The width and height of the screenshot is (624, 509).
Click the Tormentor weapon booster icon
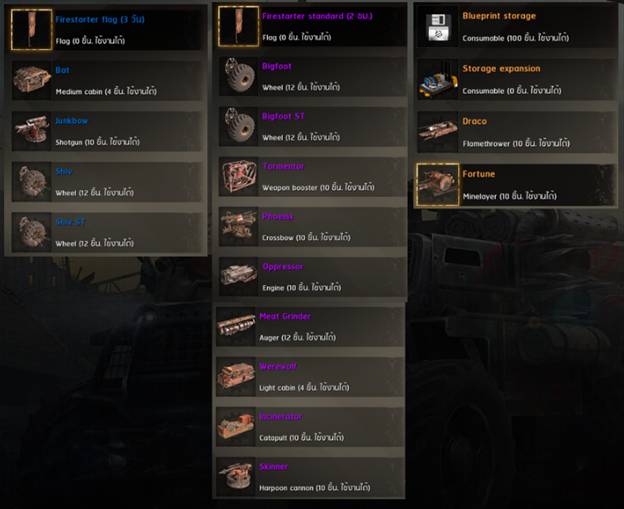[239, 176]
